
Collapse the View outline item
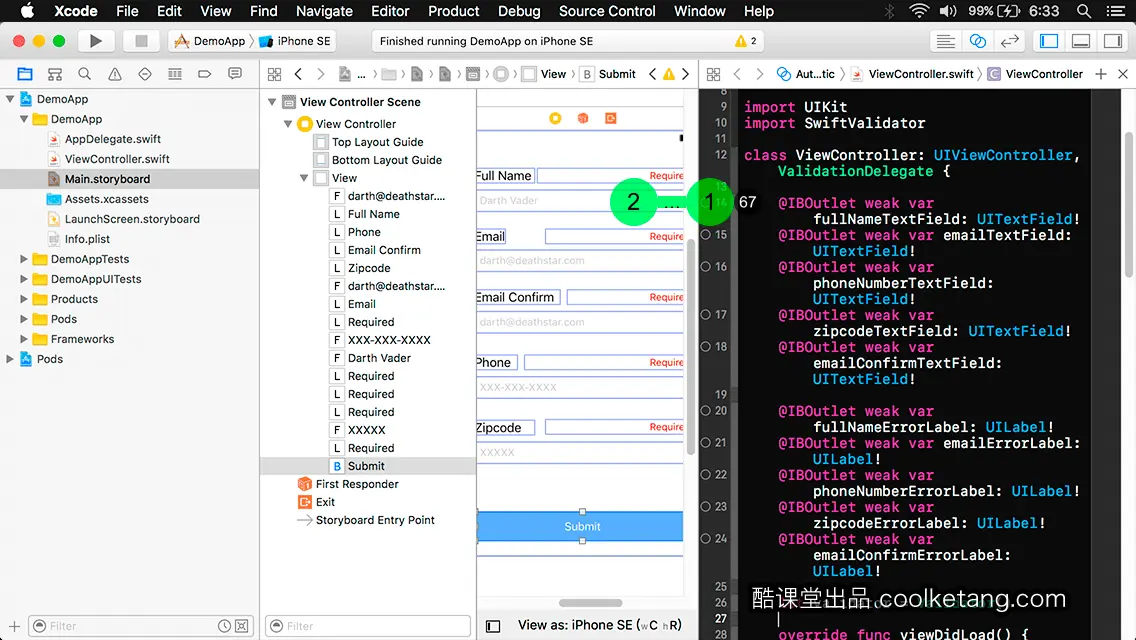pos(304,178)
